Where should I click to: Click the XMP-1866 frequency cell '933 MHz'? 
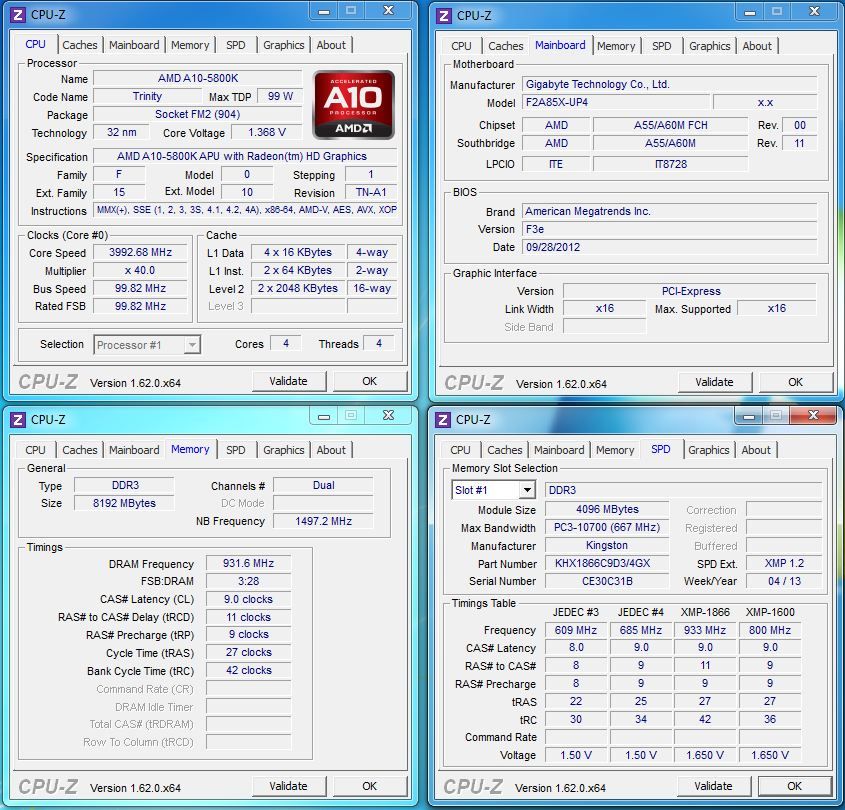coord(705,630)
